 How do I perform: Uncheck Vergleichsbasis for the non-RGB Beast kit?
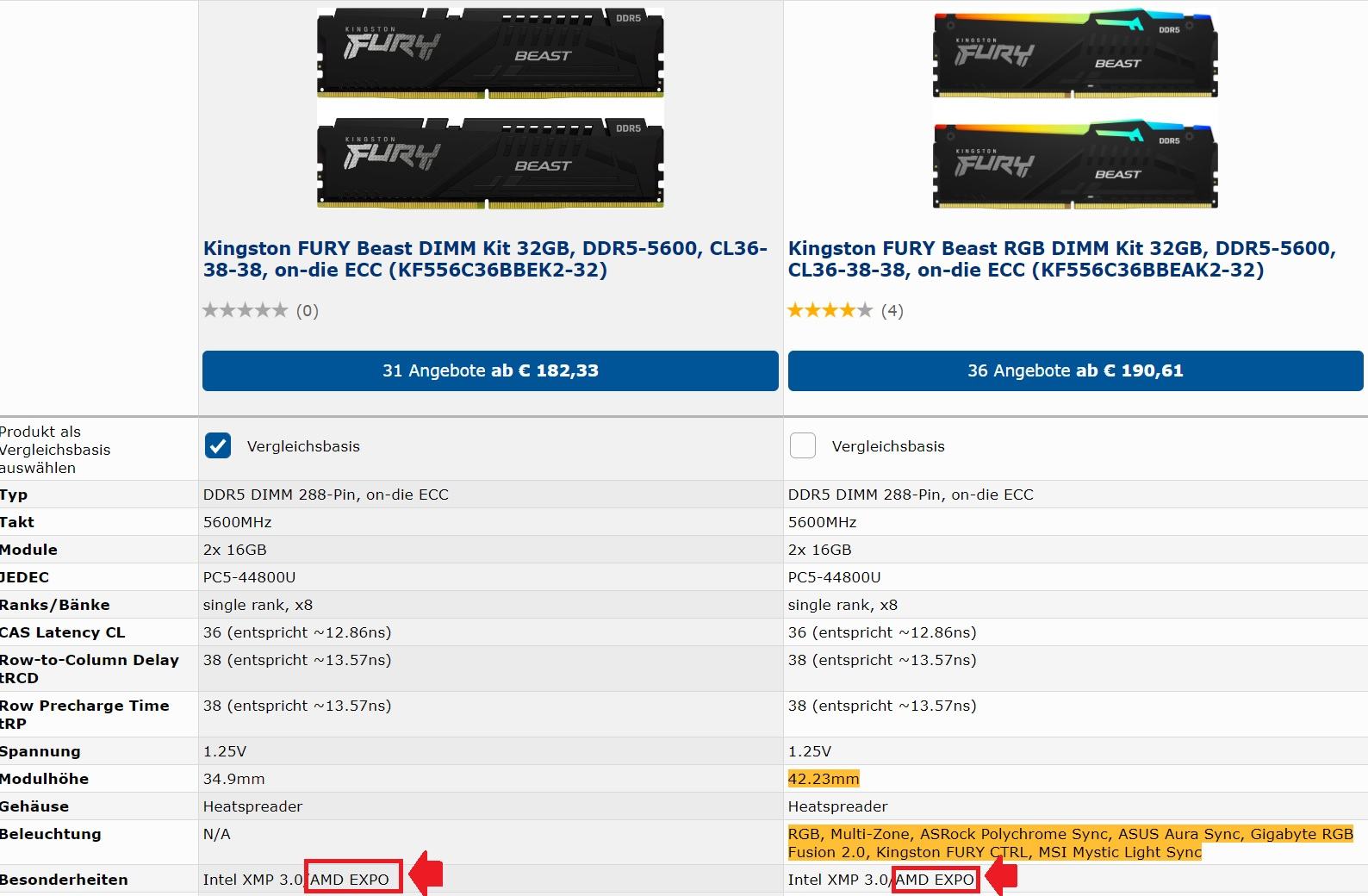tap(218, 445)
